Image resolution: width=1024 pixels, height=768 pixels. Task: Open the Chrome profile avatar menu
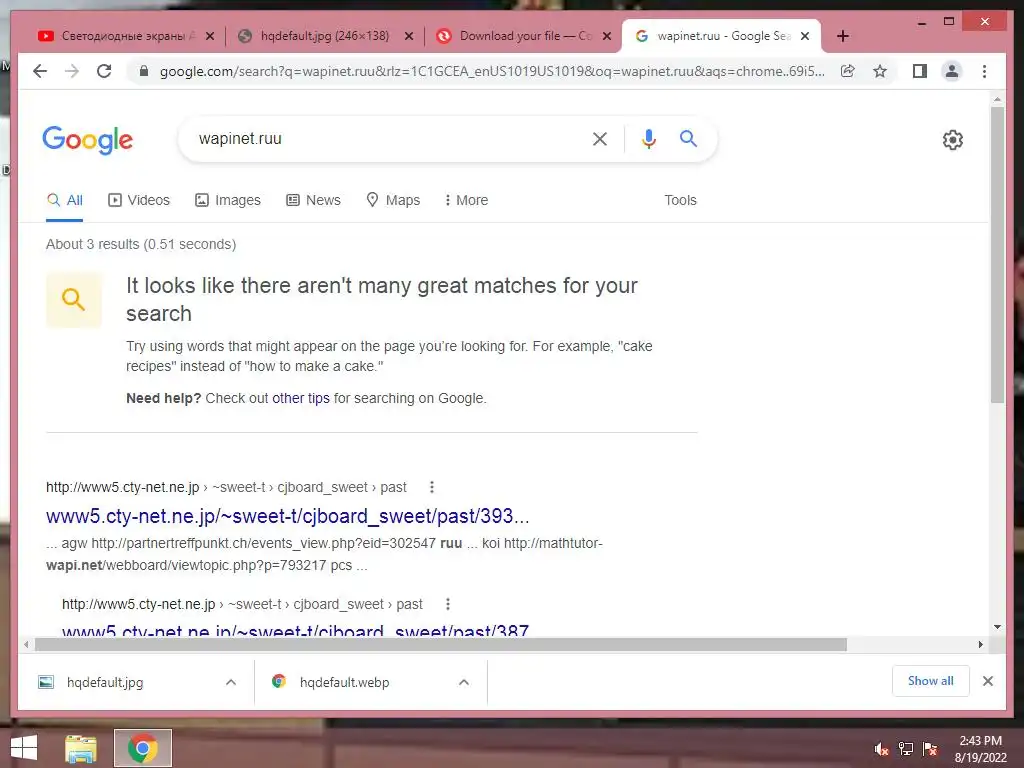[952, 71]
